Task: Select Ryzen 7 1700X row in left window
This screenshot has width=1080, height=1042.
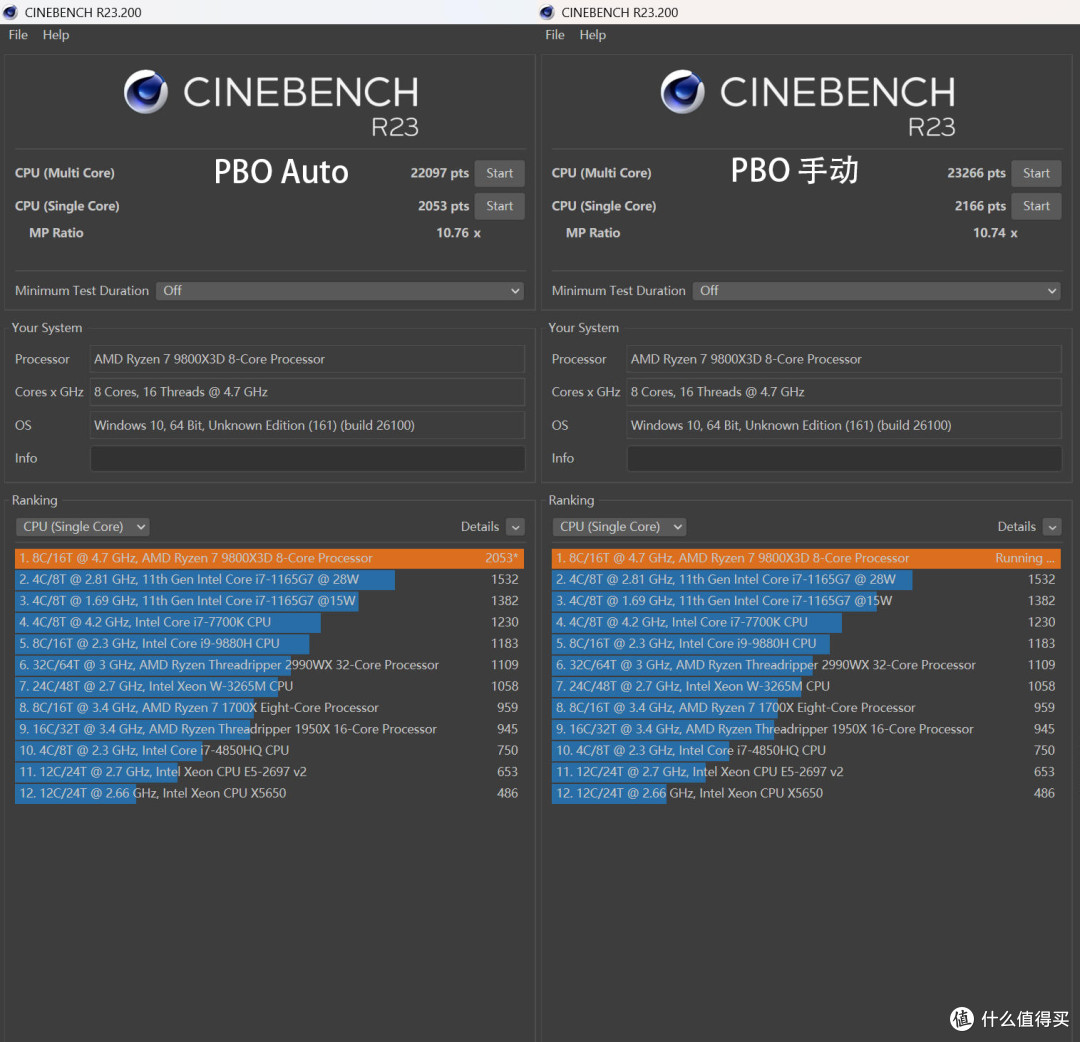Action: [269, 707]
